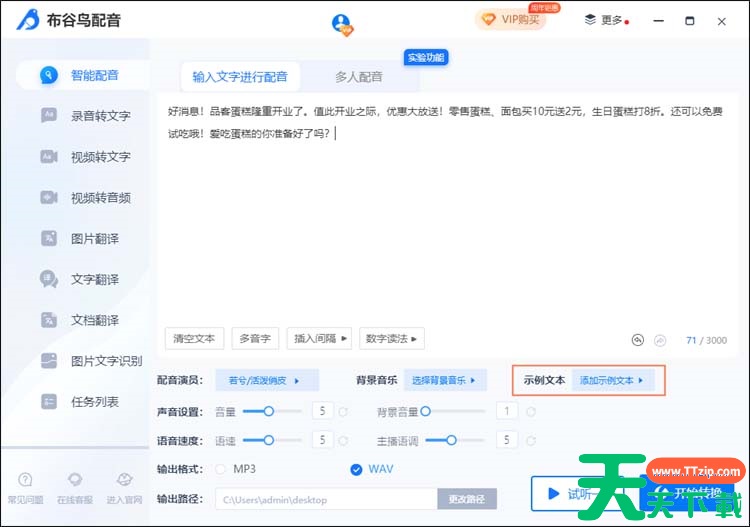Image resolution: width=750 pixels, height=527 pixels.
Task: Expand the 插入间隔 menu
Action: [319, 339]
